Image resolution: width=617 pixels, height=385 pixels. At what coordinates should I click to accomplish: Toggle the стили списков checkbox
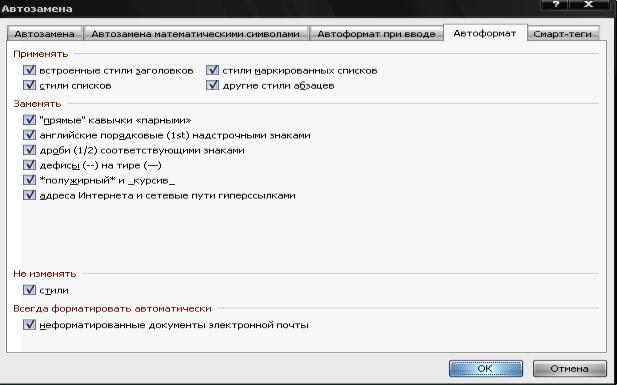pyautogui.click(x=30, y=85)
